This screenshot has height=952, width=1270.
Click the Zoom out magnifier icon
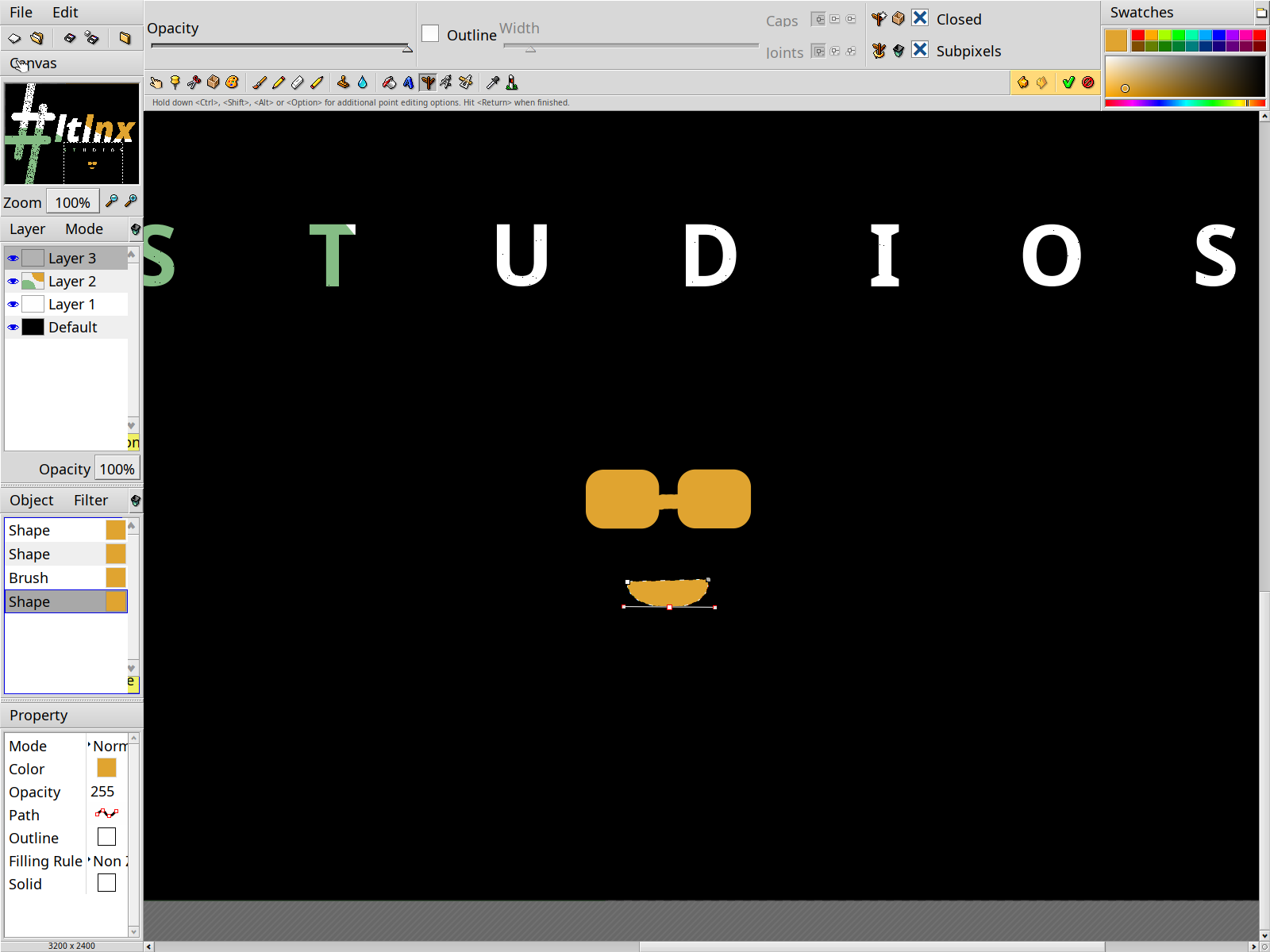pyautogui.click(x=112, y=201)
